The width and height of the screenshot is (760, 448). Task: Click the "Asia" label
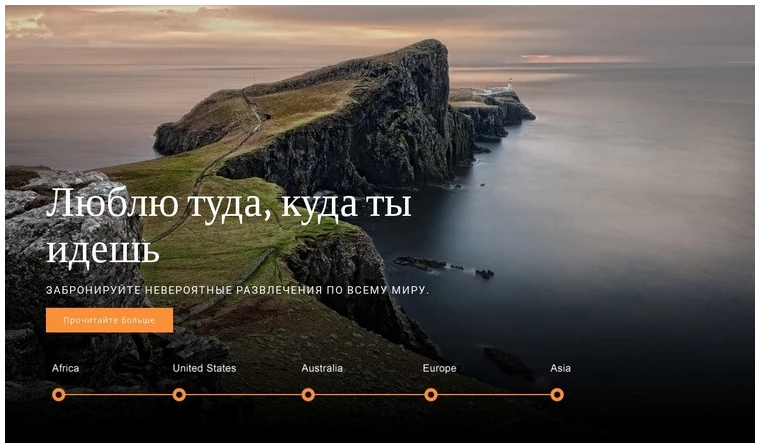click(x=560, y=368)
